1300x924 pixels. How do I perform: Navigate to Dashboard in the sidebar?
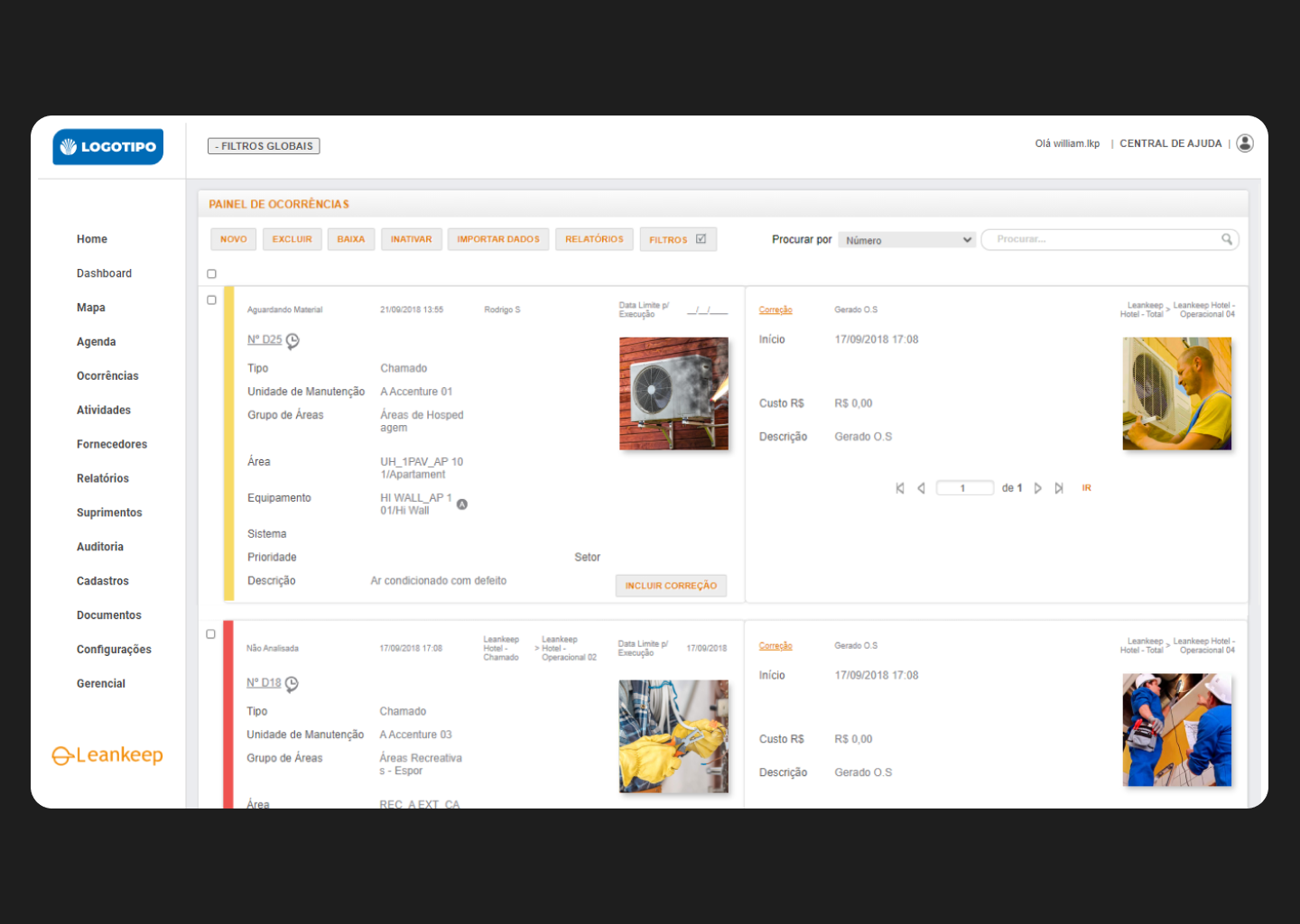click(x=104, y=273)
